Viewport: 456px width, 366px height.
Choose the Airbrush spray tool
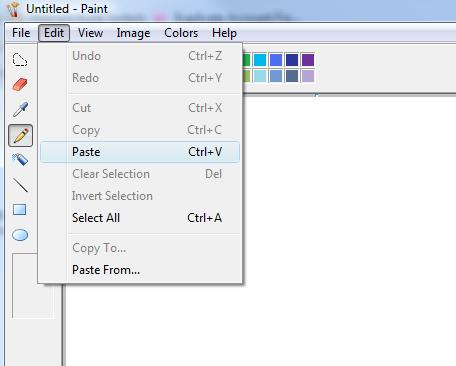(20, 160)
